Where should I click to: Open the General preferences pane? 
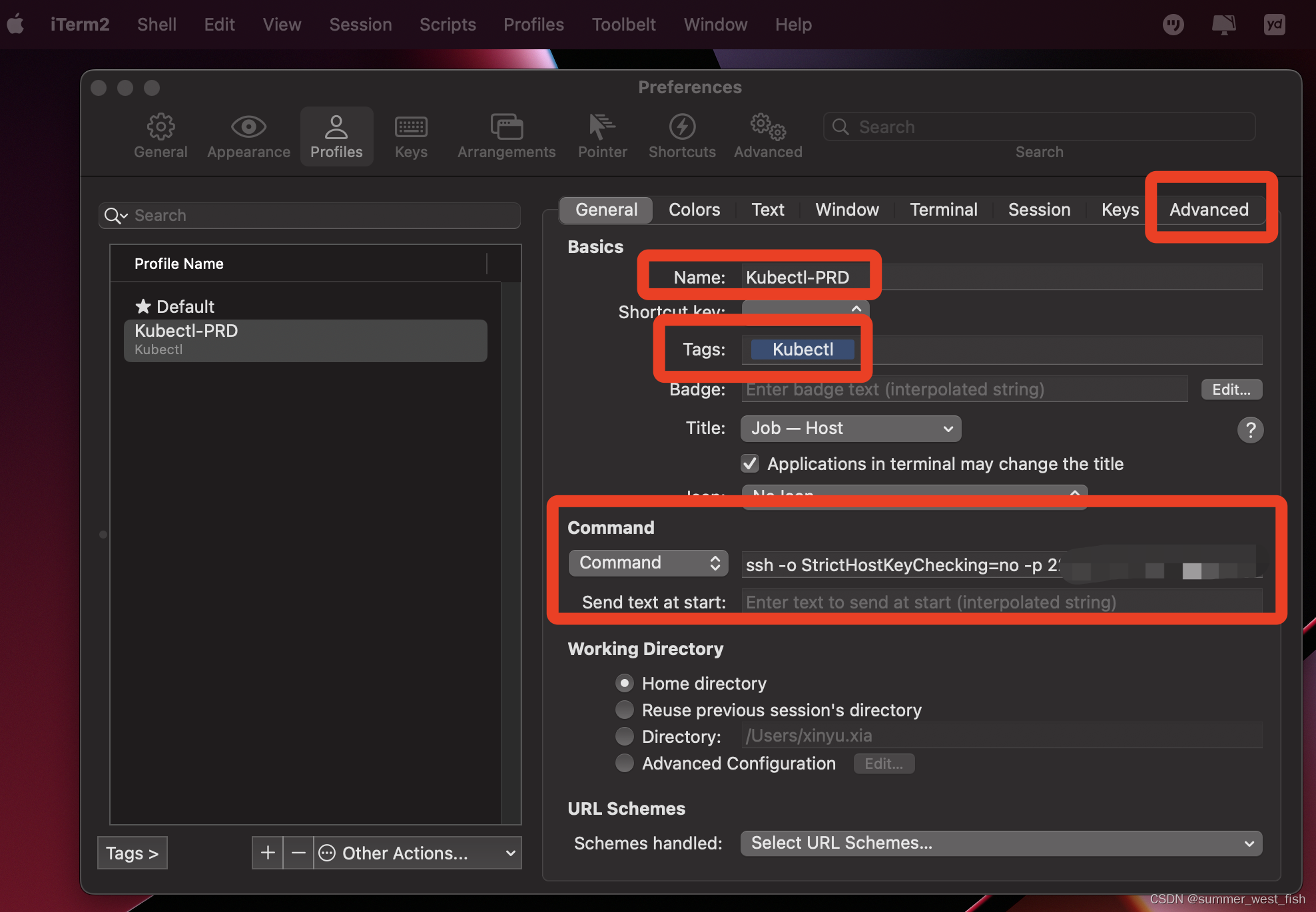[x=160, y=136]
